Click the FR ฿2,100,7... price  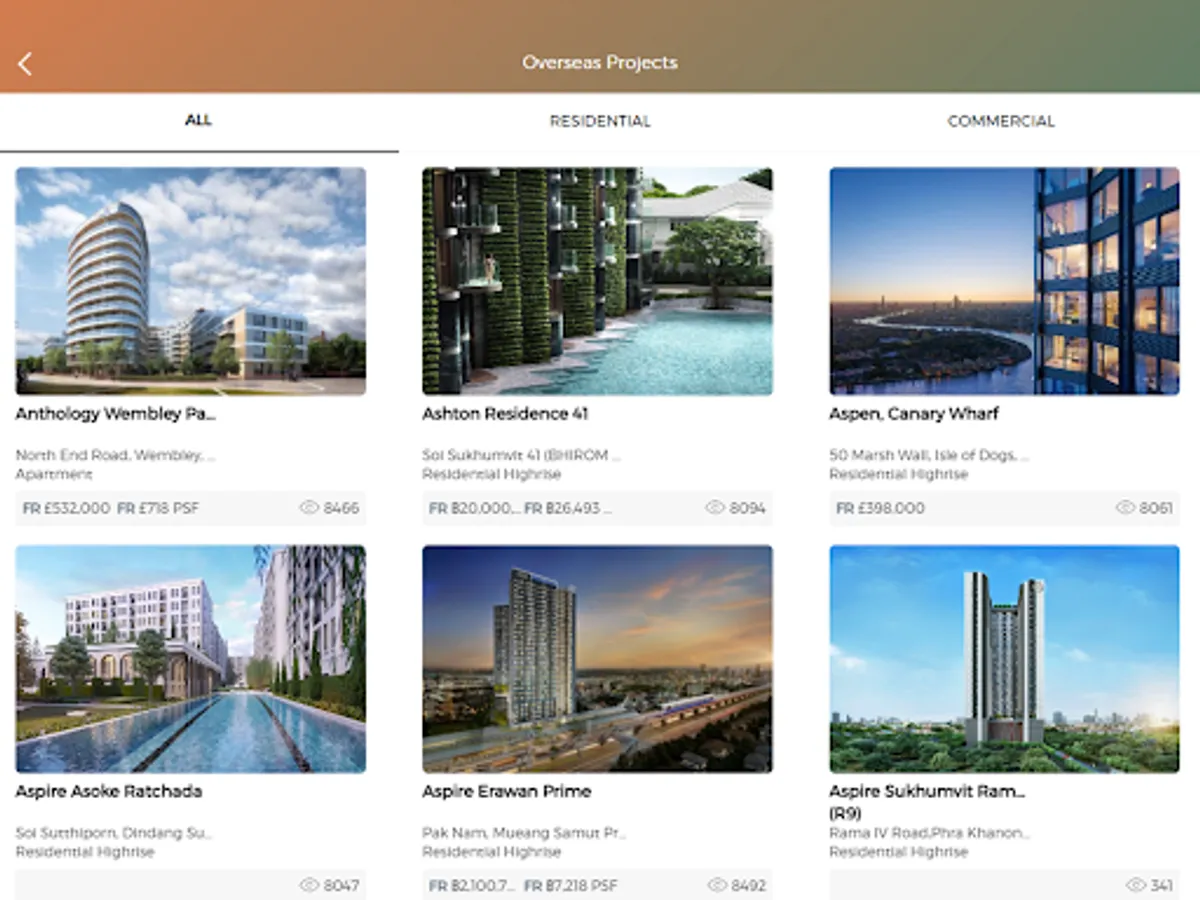pos(472,886)
